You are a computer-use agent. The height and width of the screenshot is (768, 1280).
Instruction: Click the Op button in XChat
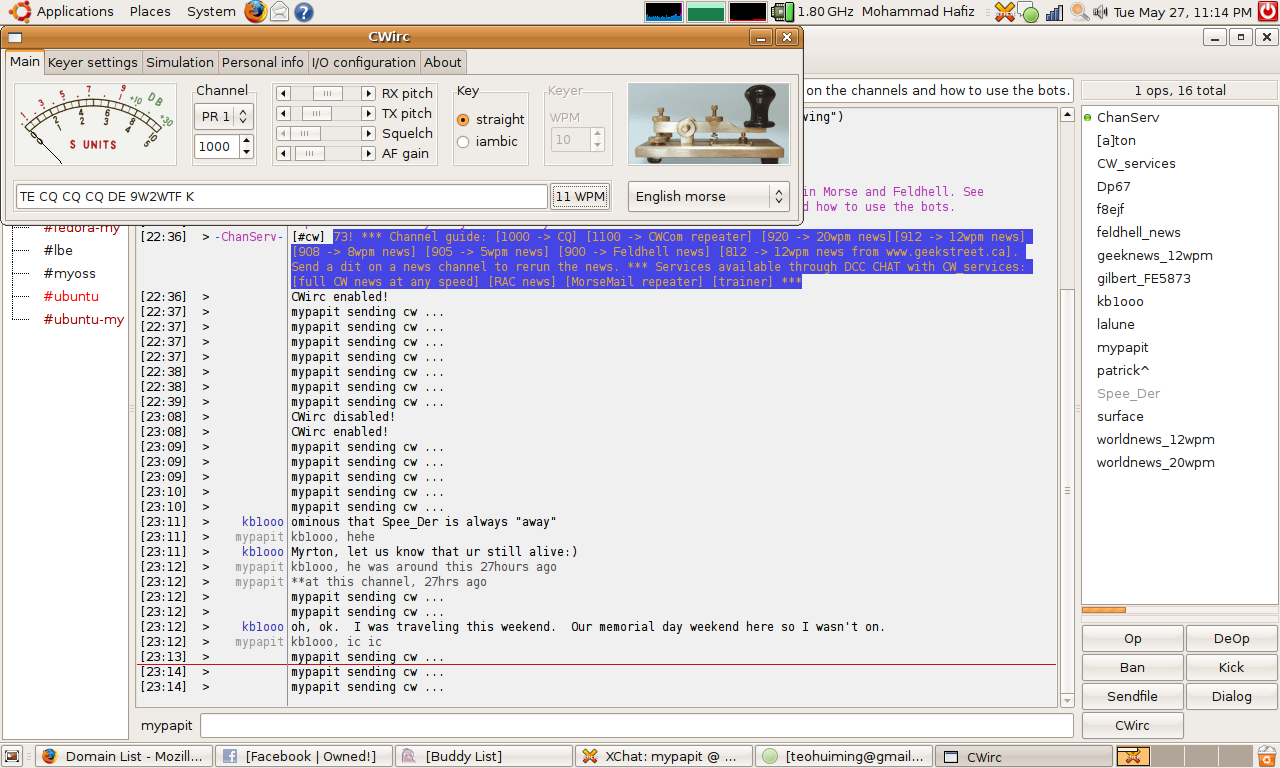[x=1133, y=638]
